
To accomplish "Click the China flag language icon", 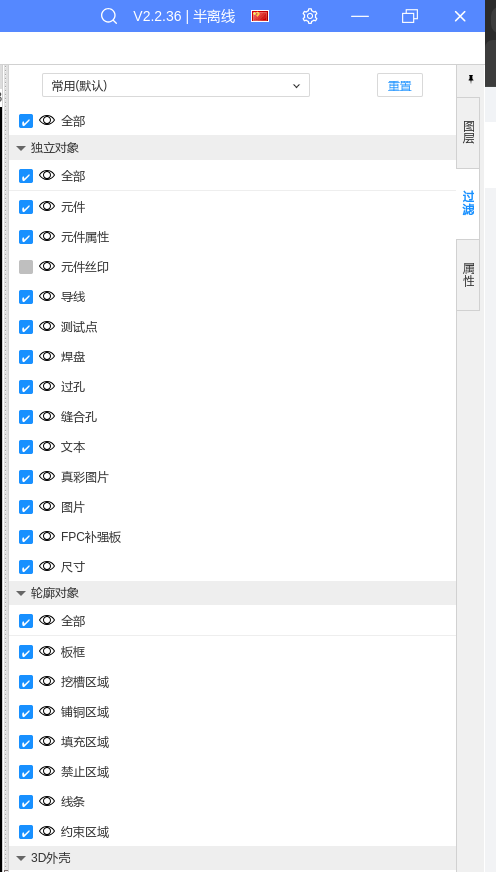I will [260, 16].
